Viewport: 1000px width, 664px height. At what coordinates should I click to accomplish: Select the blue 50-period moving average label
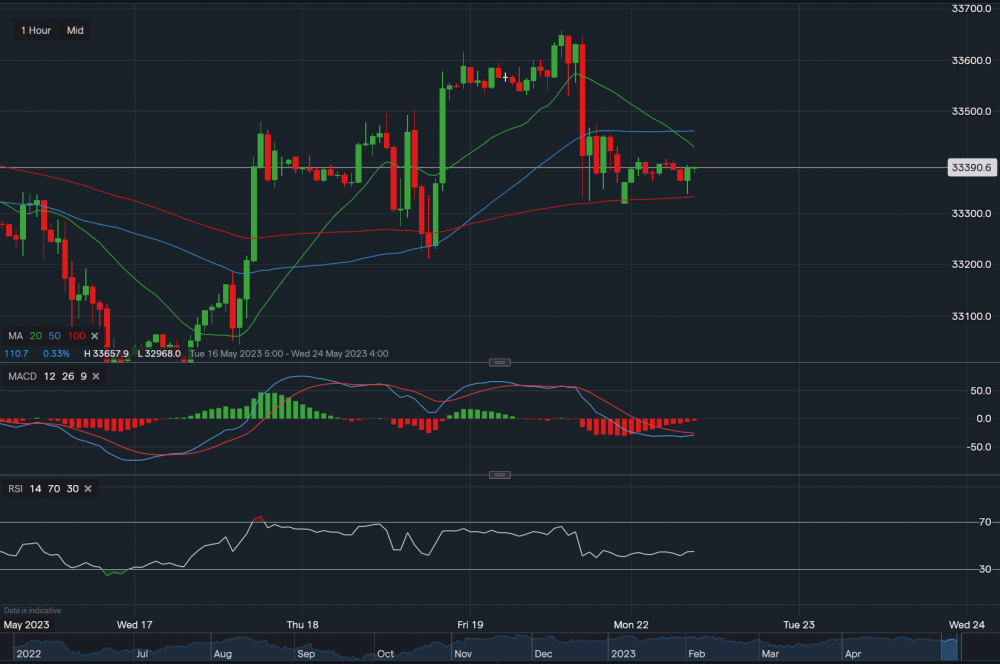(54, 336)
